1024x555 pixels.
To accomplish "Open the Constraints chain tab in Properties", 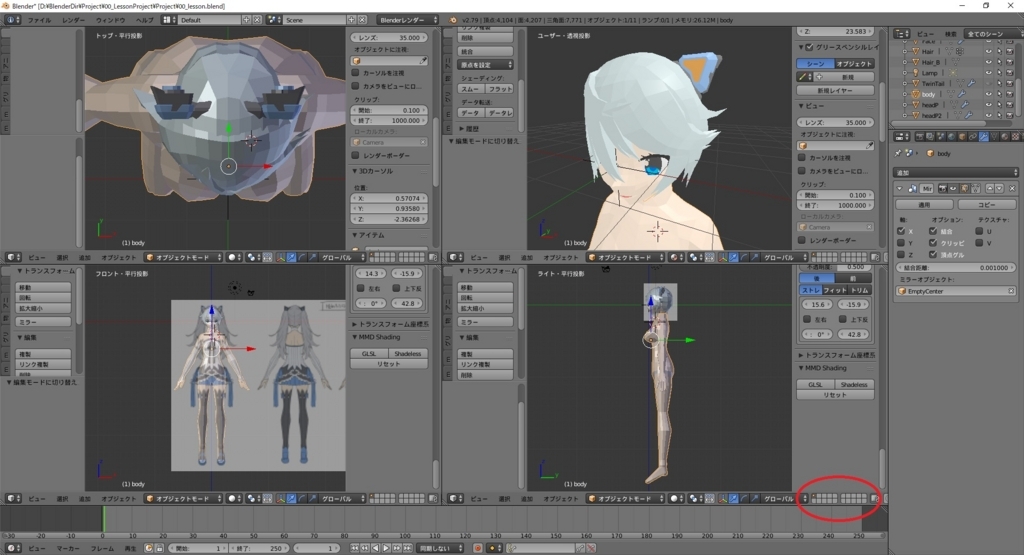I will tap(972, 136).
